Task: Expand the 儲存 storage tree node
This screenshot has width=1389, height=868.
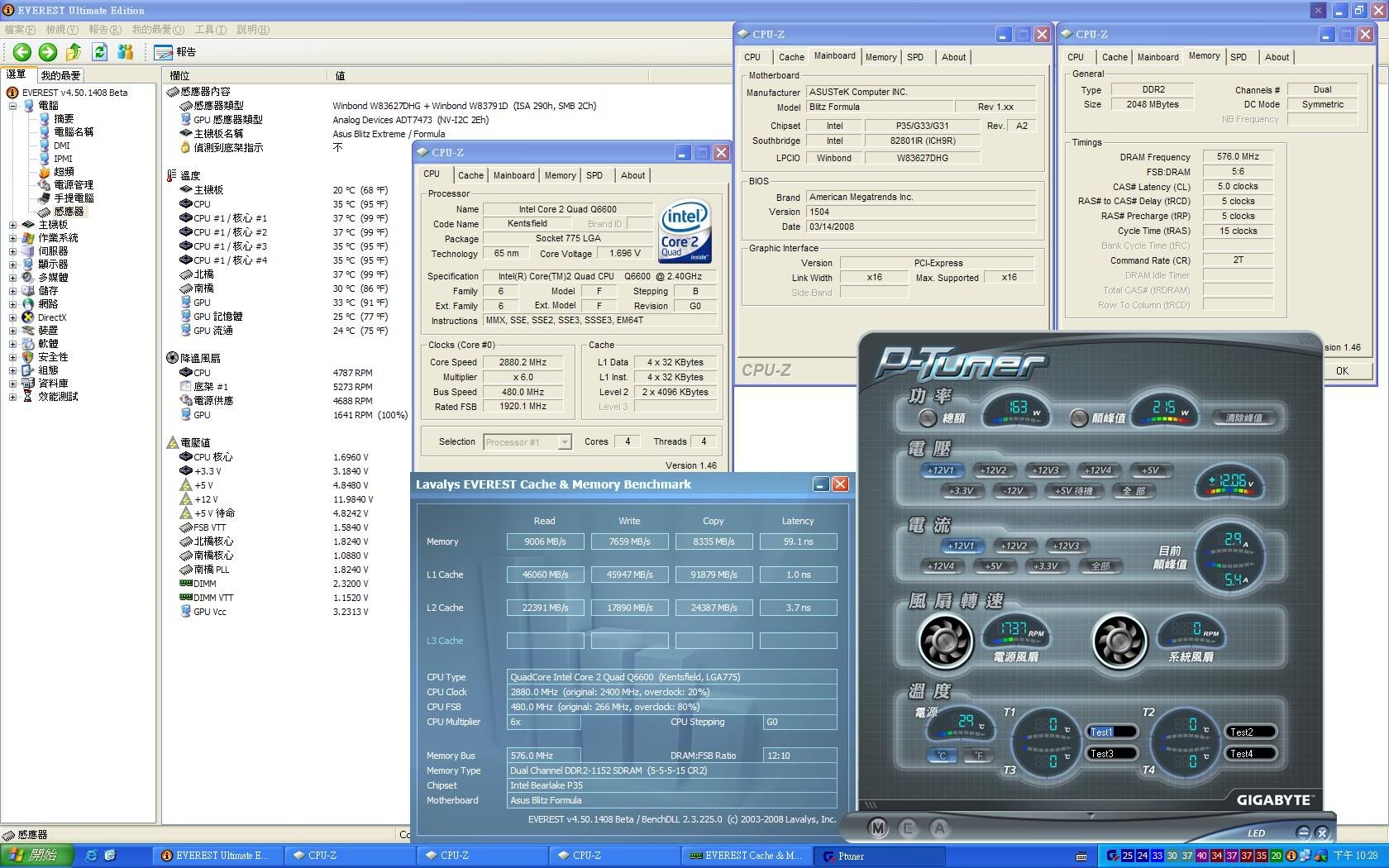Action: (12, 291)
